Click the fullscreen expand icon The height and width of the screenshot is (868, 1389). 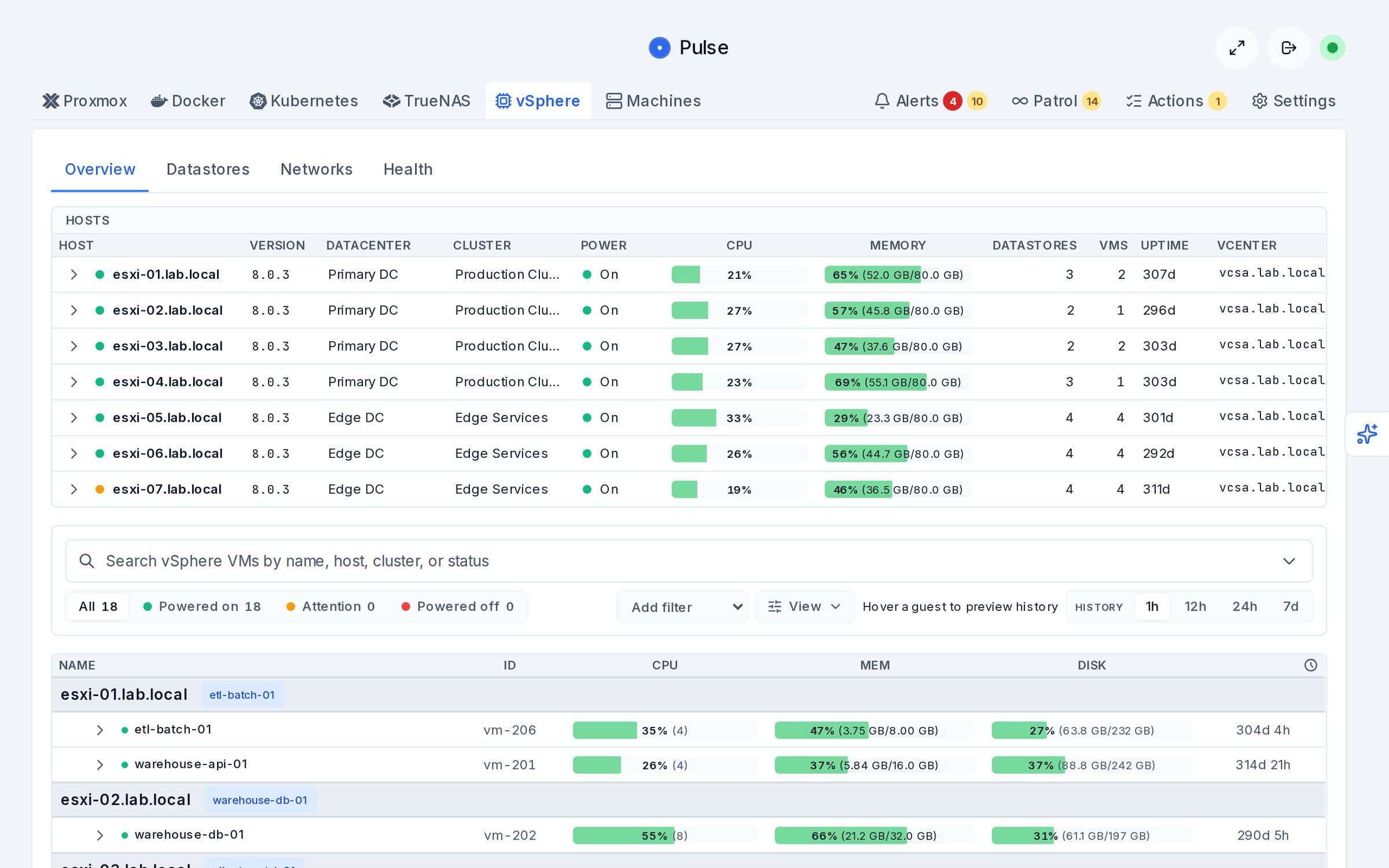1237,47
